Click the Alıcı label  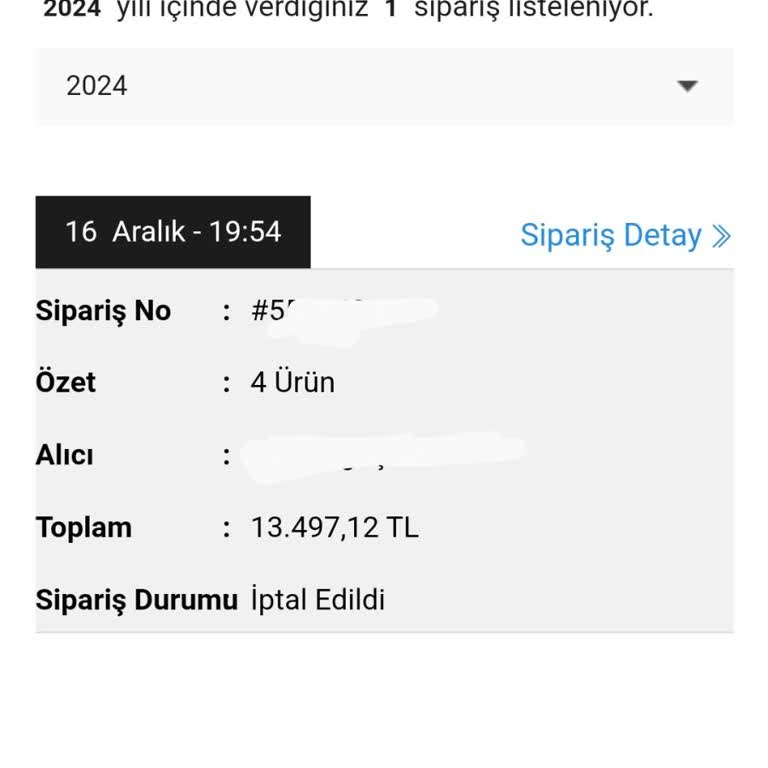65,455
